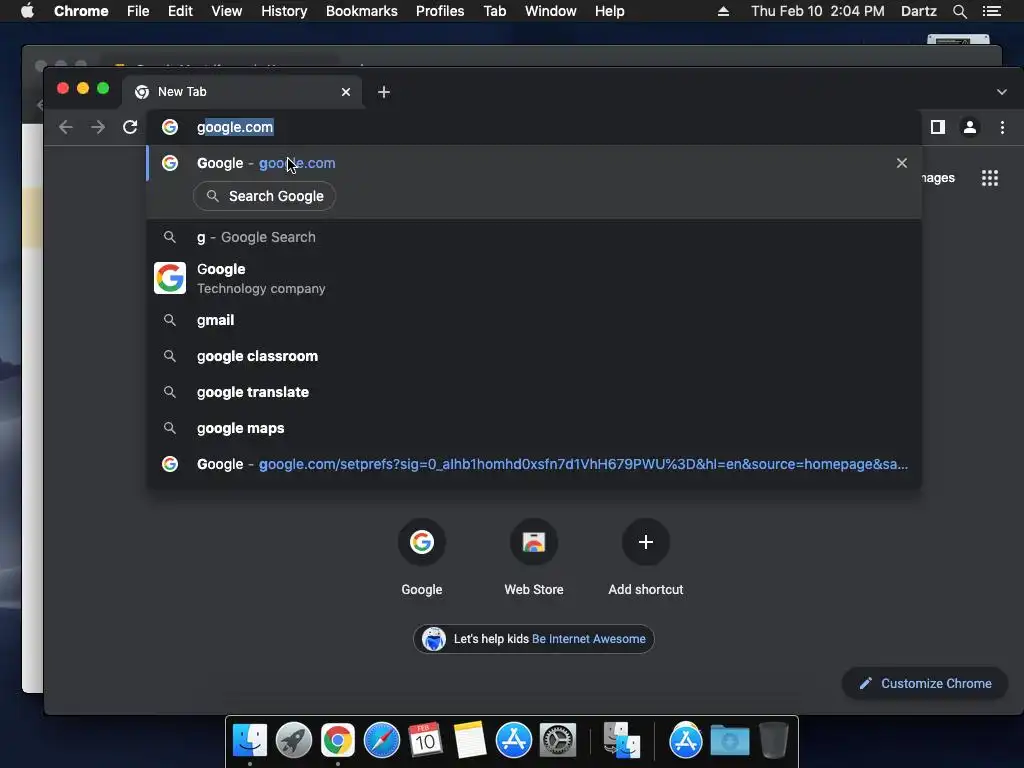
Task: Expand the tab search chevron
Action: click(x=1002, y=92)
